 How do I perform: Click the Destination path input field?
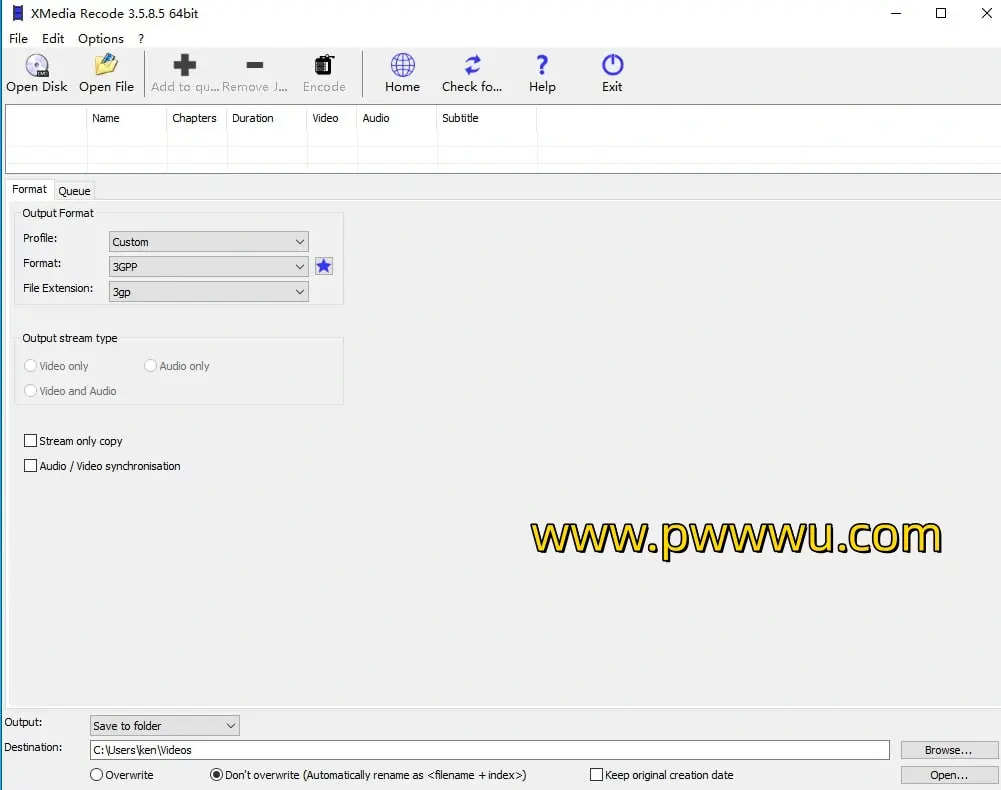(490, 750)
